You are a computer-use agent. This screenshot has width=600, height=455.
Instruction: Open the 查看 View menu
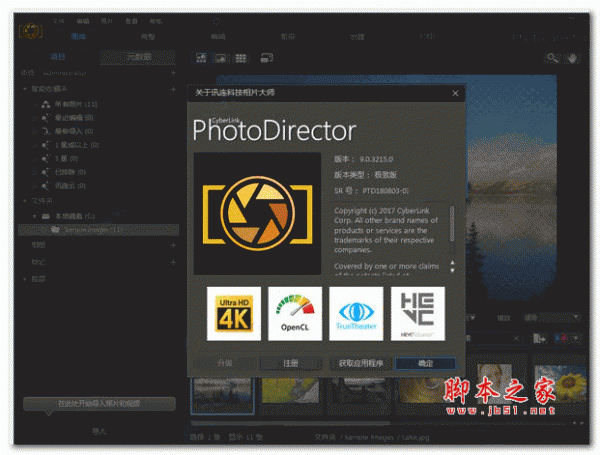tap(131, 21)
